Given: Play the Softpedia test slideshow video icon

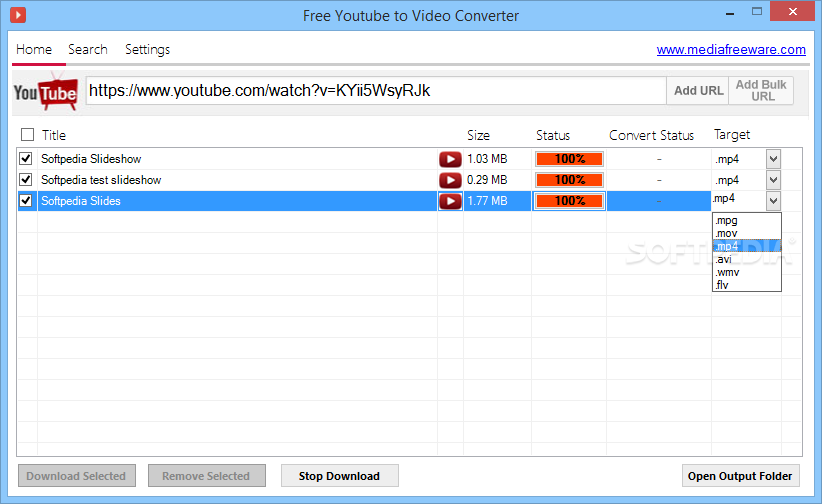Looking at the screenshot, I should pos(450,180).
